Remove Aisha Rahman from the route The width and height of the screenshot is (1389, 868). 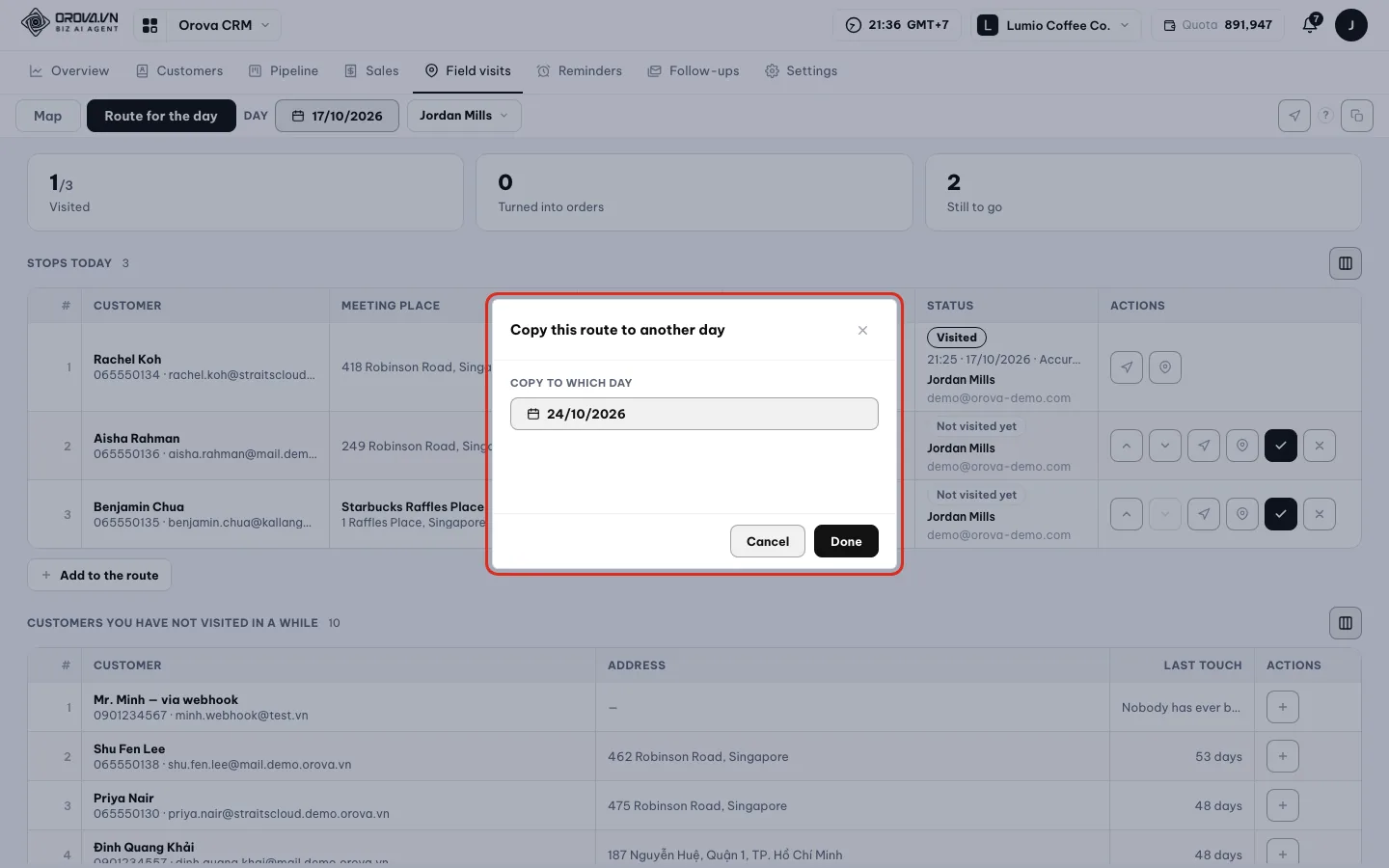pyautogui.click(x=1320, y=446)
